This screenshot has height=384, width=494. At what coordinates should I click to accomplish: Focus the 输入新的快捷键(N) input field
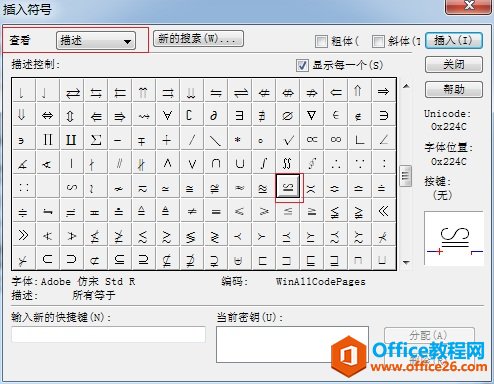pyautogui.click(x=109, y=334)
